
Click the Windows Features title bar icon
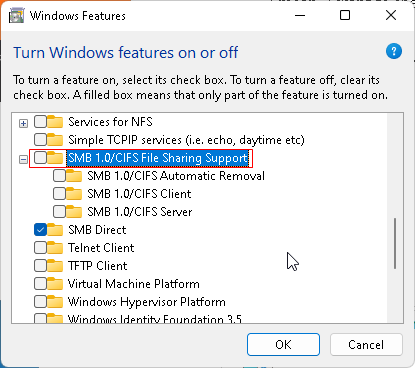point(17,16)
